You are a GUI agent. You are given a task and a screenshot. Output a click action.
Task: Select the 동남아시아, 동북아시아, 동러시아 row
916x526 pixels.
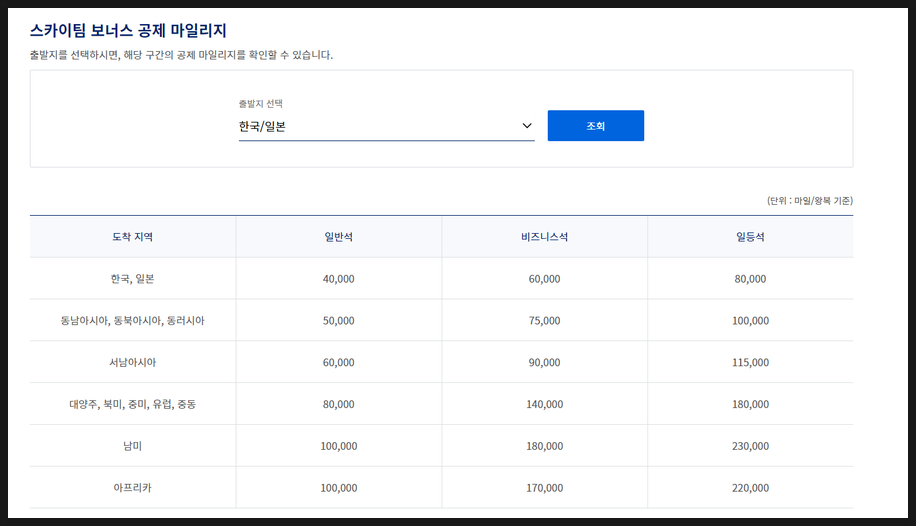click(x=441, y=320)
